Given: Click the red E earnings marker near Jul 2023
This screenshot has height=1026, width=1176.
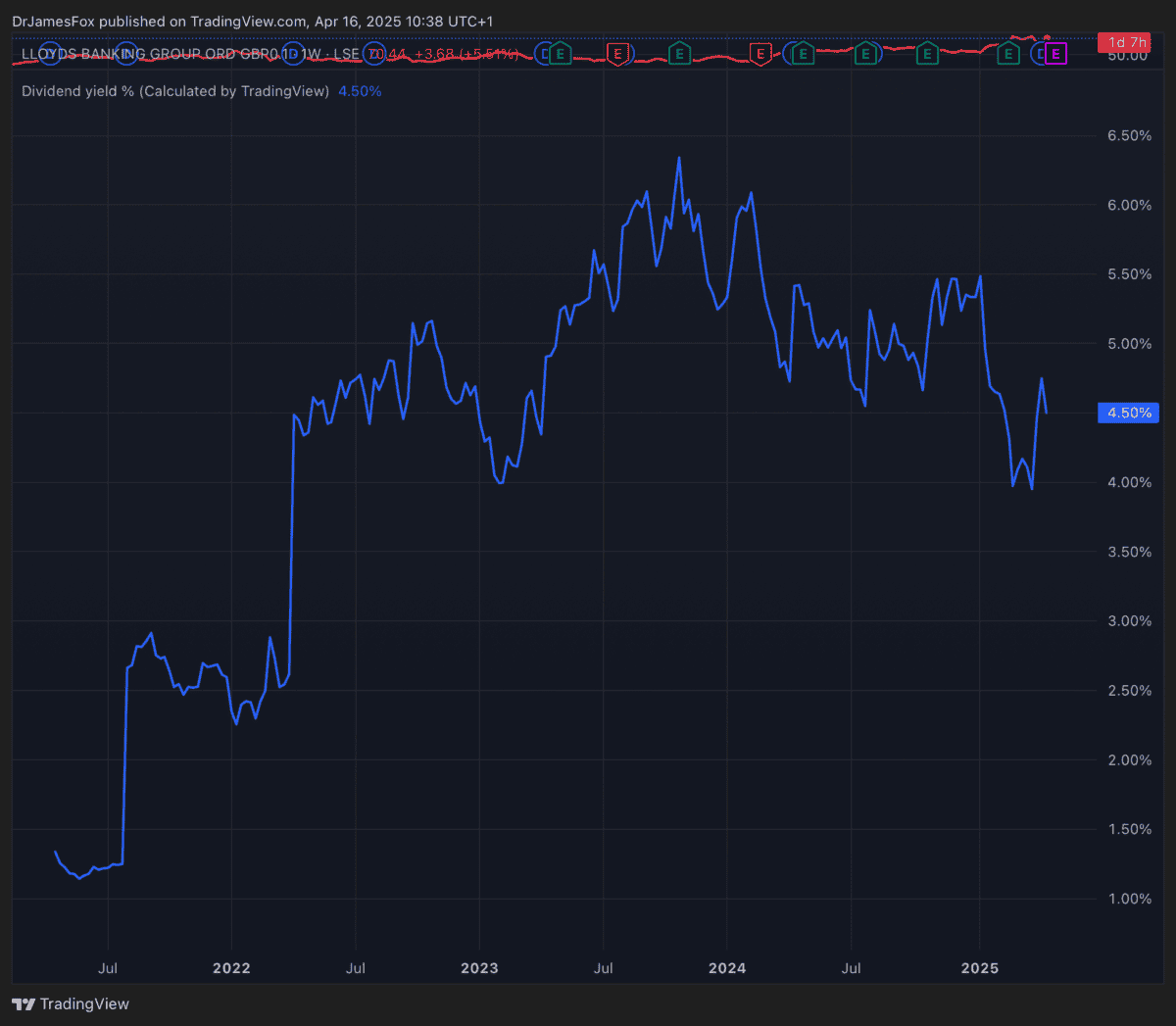Looking at the screenshot, I should (x=617, y=54).
